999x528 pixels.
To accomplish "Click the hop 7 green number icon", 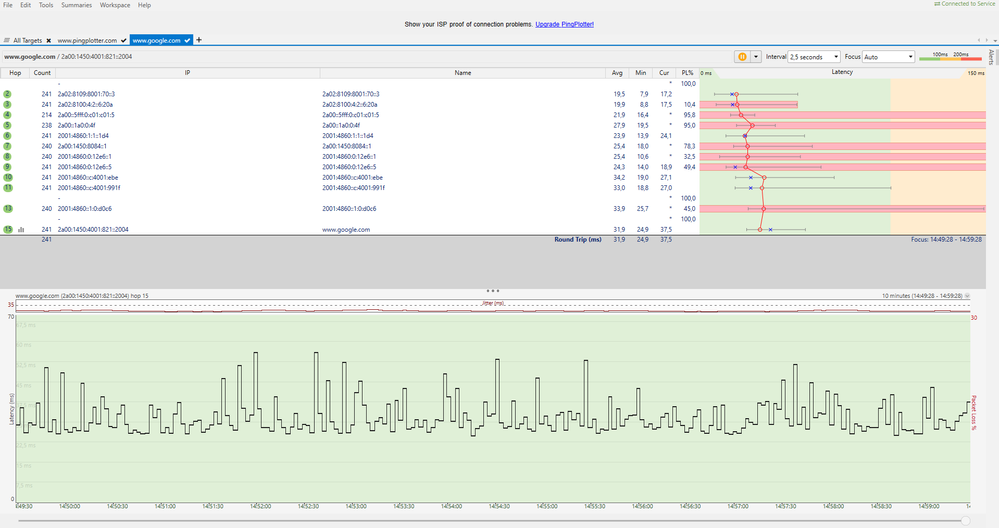I will pyautogui.click(x=8, y=146).
